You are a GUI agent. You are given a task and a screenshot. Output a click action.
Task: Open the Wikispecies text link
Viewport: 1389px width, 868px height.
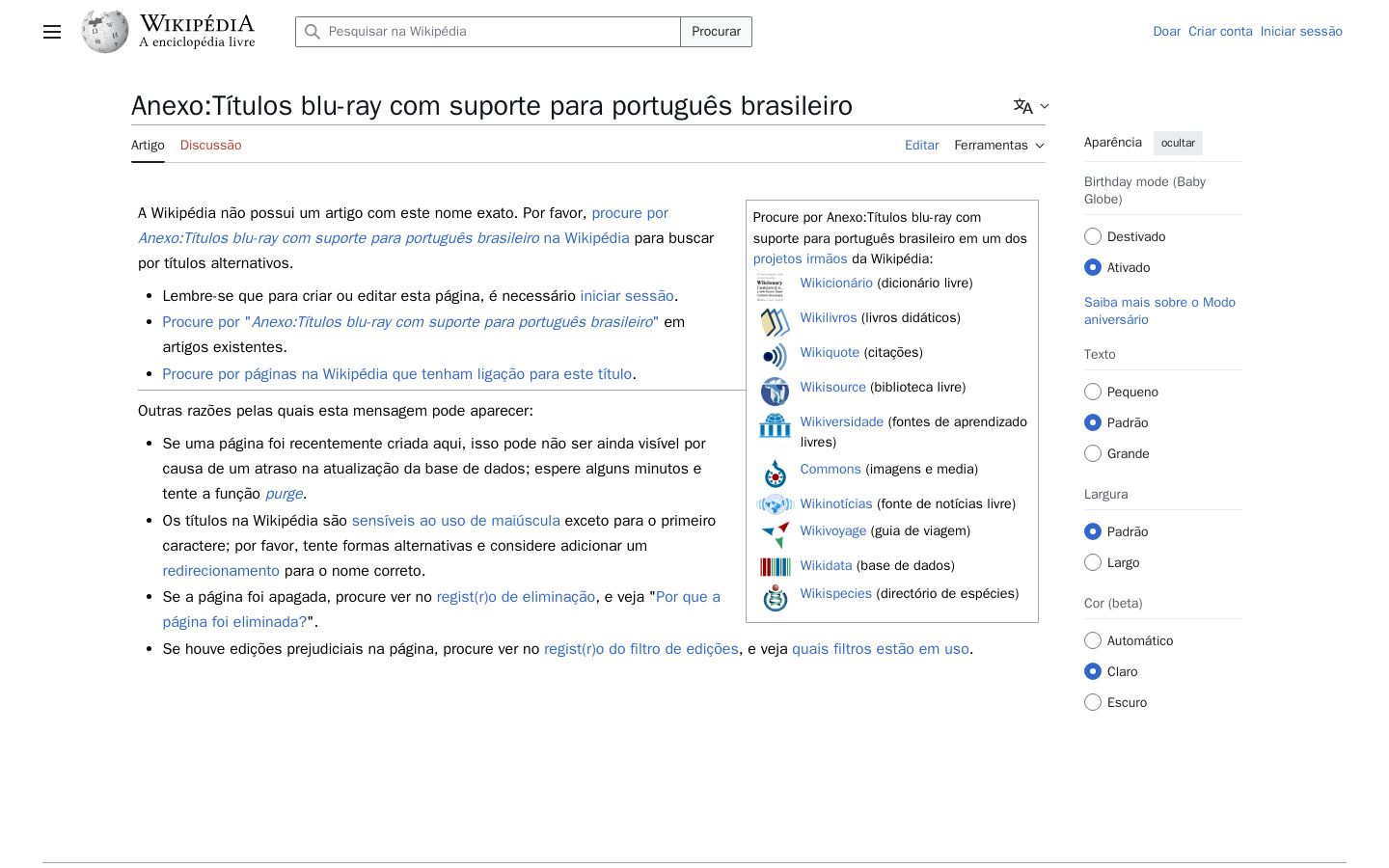(x=836, y=594)
